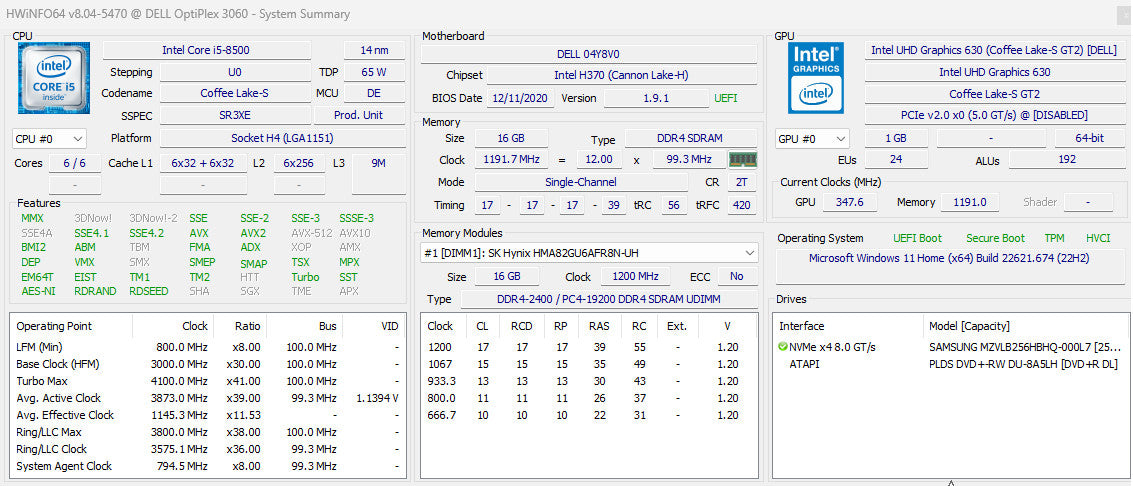Open the GPU #0 selector dropdown
Image resolution: width=1133 pixels, height=486 pixels.
pyautogui.click(x=812, y=139)
